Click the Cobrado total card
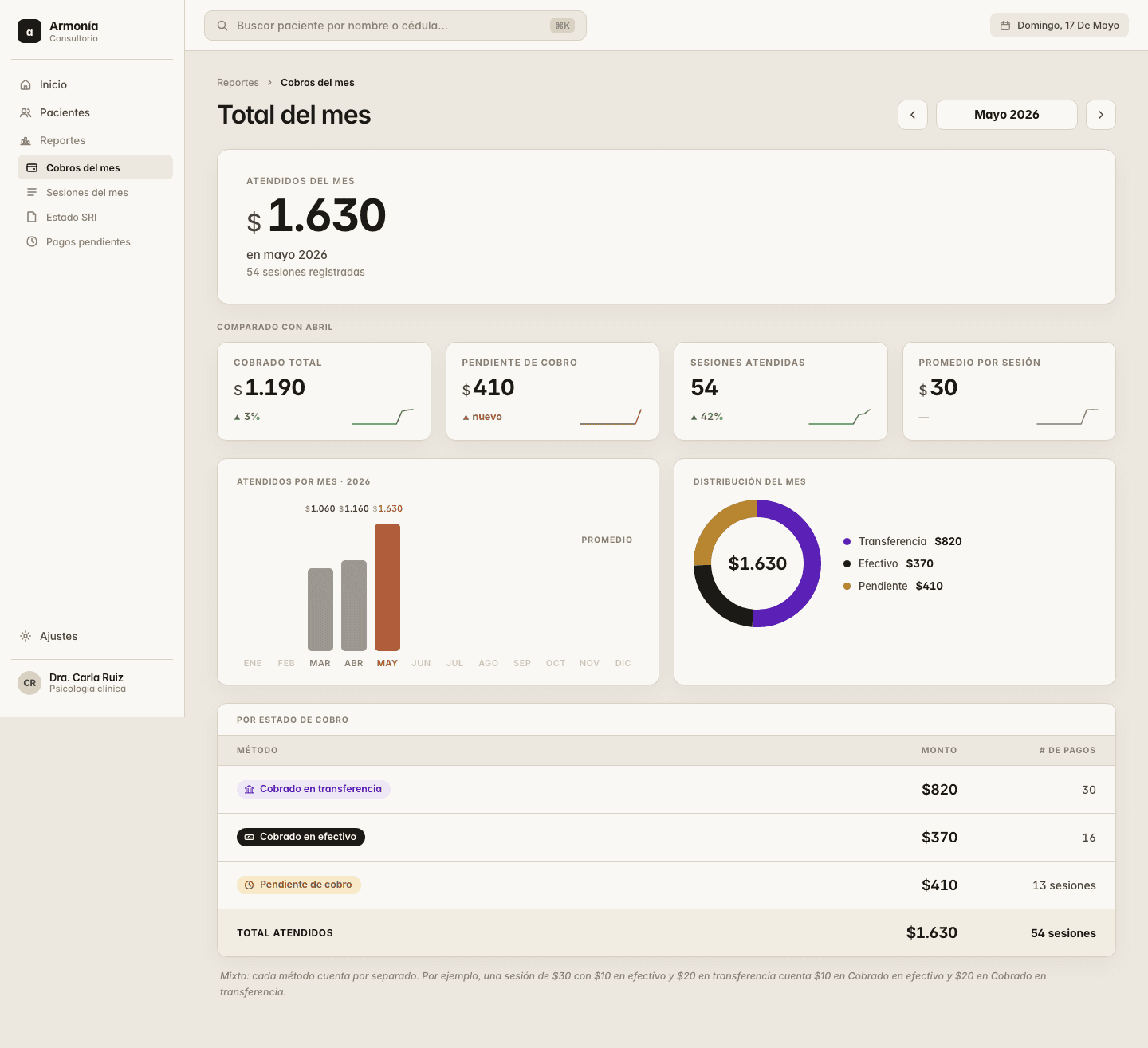This screenshot has width=1148, height=1048. [x=324, y=391]
